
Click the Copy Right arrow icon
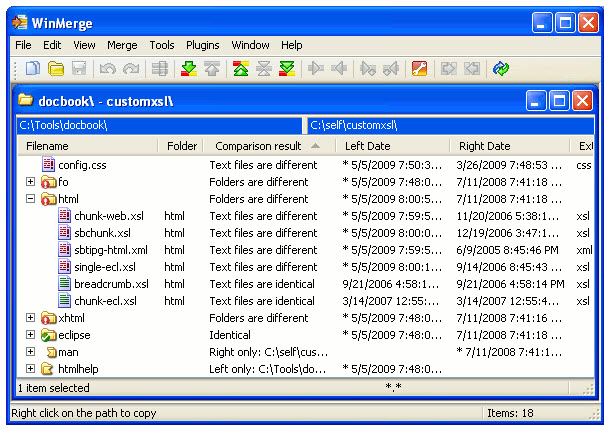[x=316, y=69]
